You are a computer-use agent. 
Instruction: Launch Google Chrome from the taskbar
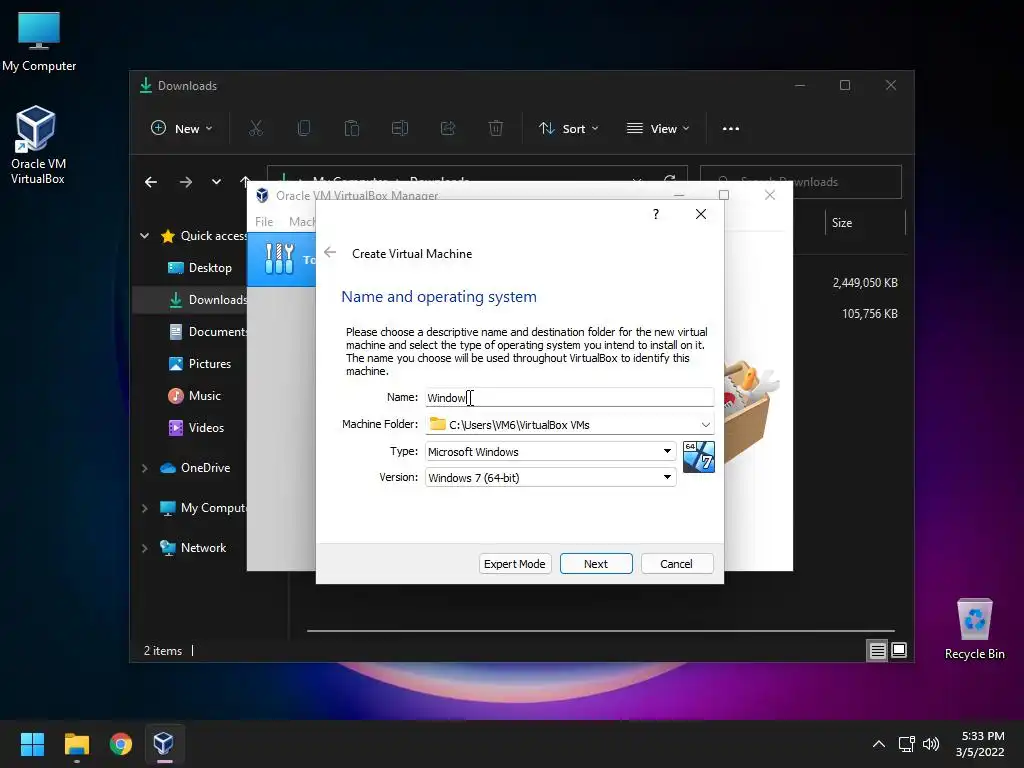pyautogui.click(x=121, y=744)
